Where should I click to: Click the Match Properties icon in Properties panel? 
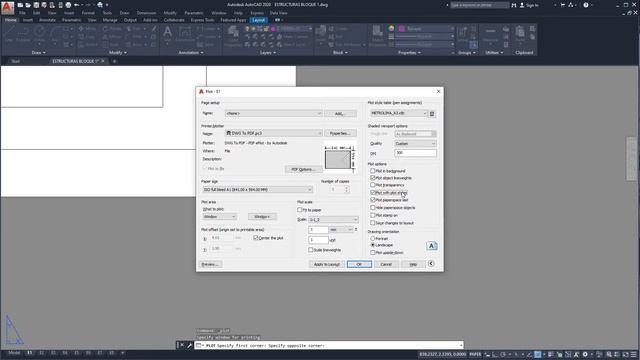[378, 36]
